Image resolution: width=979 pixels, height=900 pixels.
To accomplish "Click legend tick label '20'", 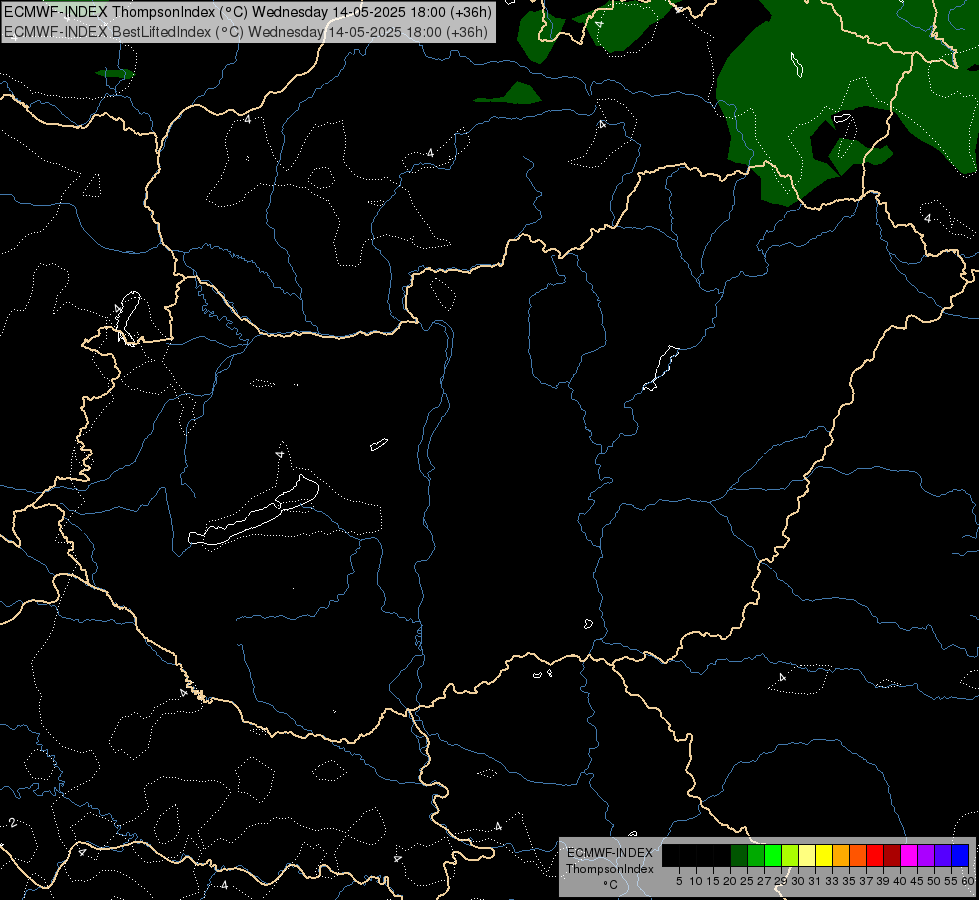I will [730, 881].
